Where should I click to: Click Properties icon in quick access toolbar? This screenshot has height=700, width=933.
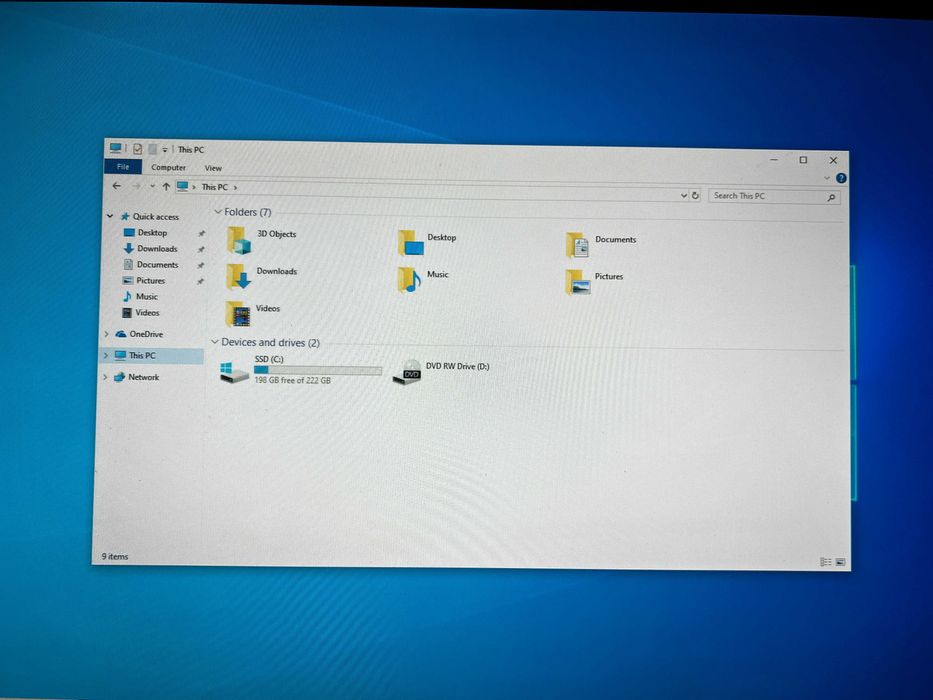[x=137, y=149]
